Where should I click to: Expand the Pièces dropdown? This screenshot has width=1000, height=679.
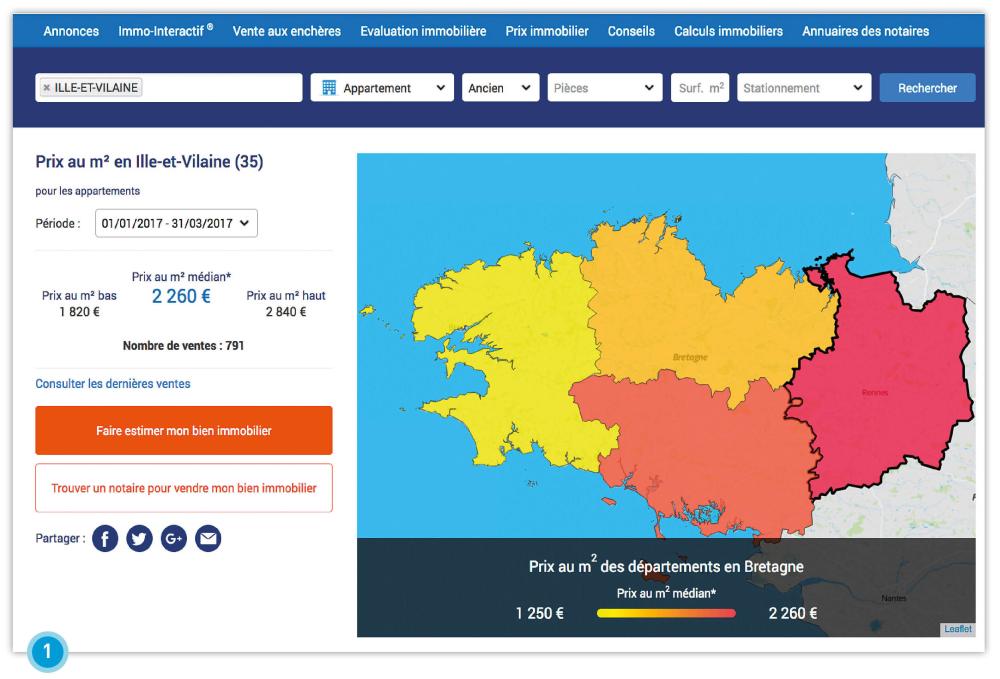click(605, 88)
